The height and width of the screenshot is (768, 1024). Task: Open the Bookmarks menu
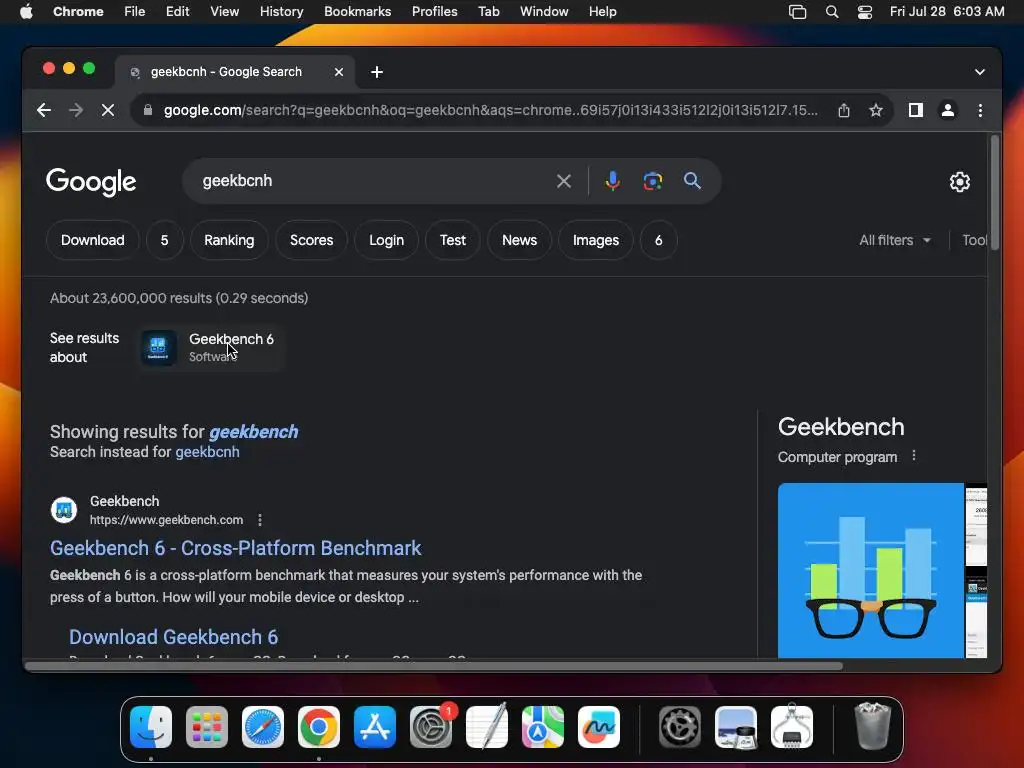(357, 12)
